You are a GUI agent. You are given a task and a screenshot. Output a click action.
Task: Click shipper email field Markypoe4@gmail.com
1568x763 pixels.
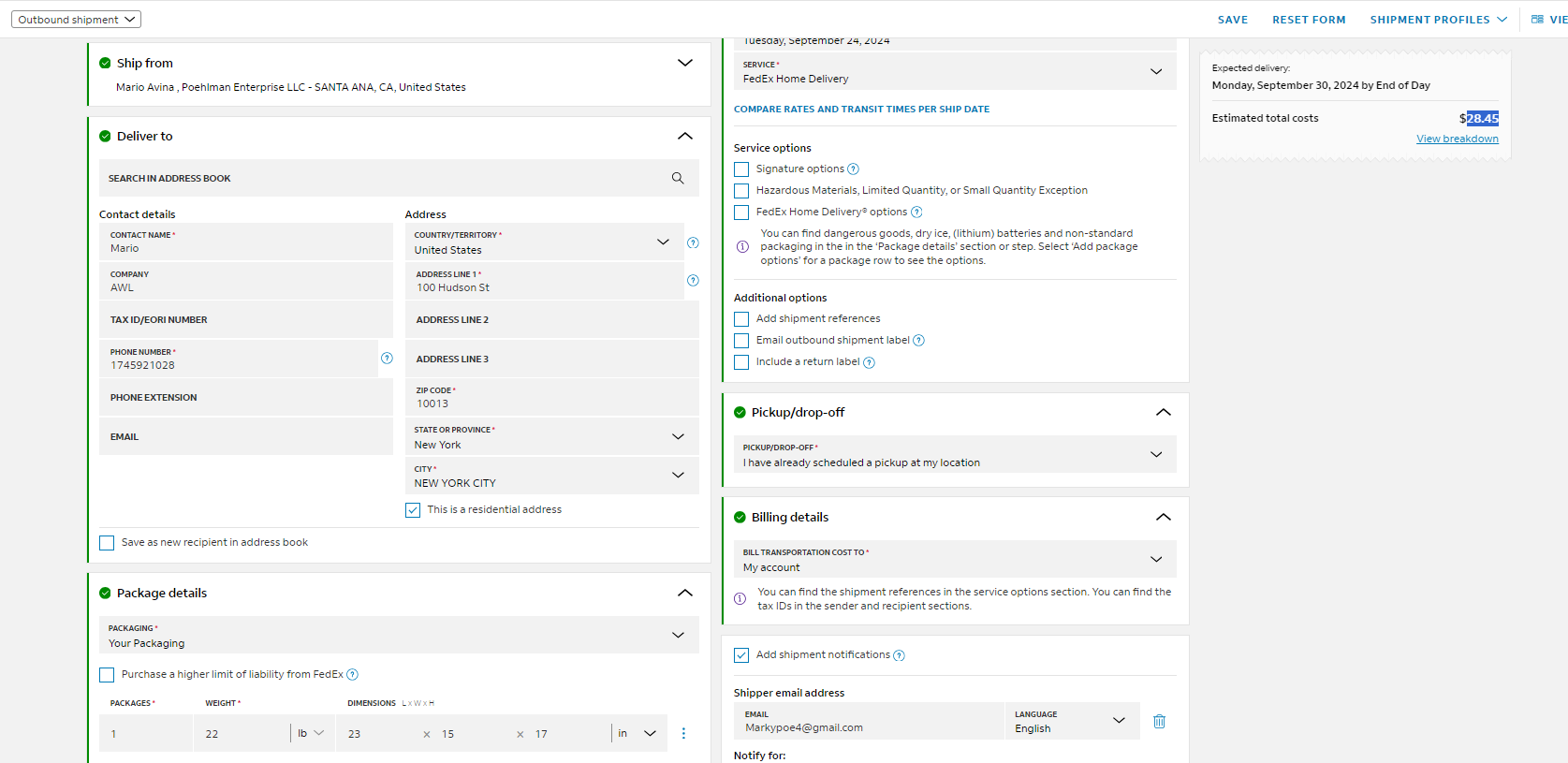[x=869, y=721]
